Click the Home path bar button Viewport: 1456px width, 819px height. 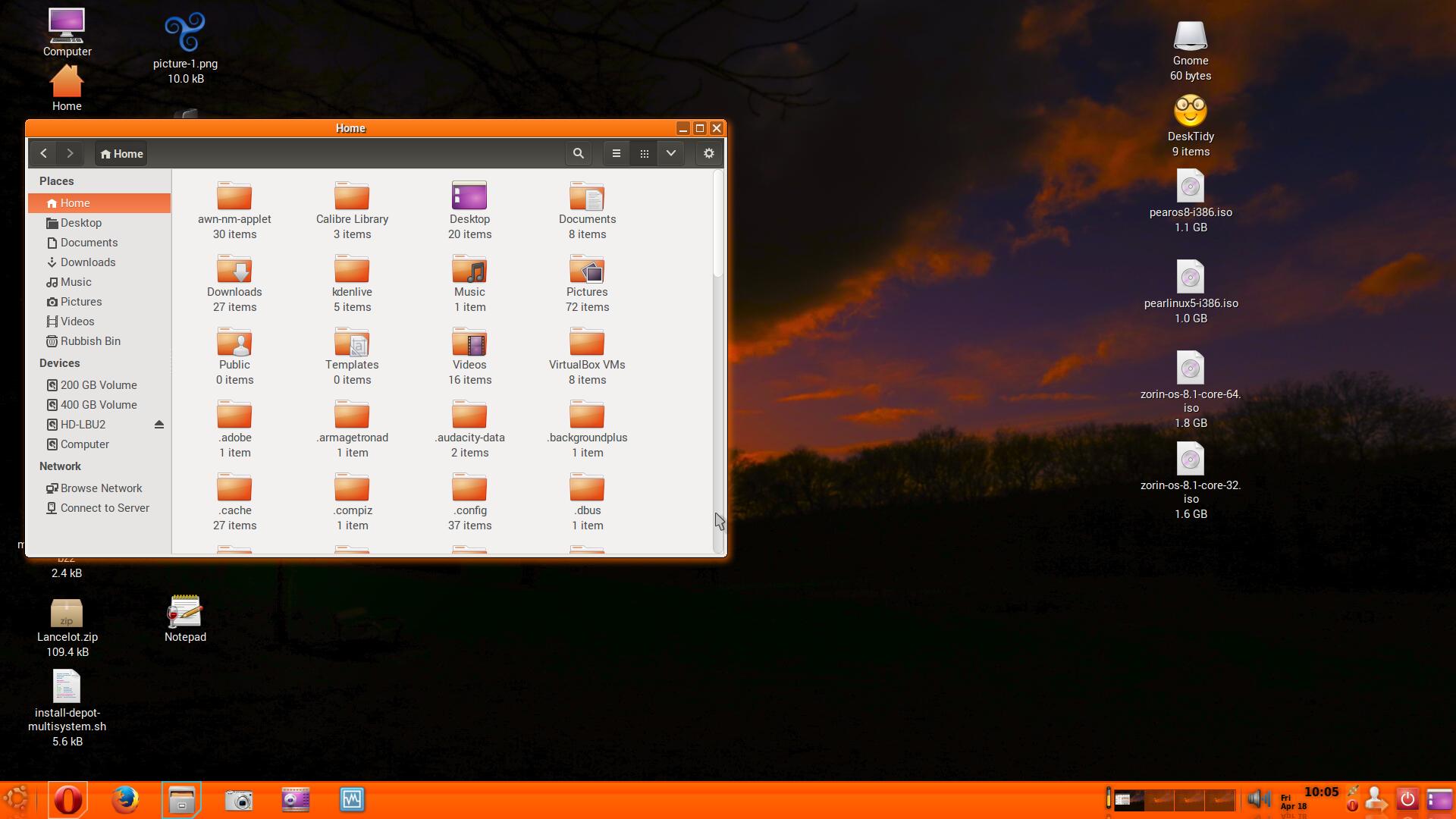point(121,154)
